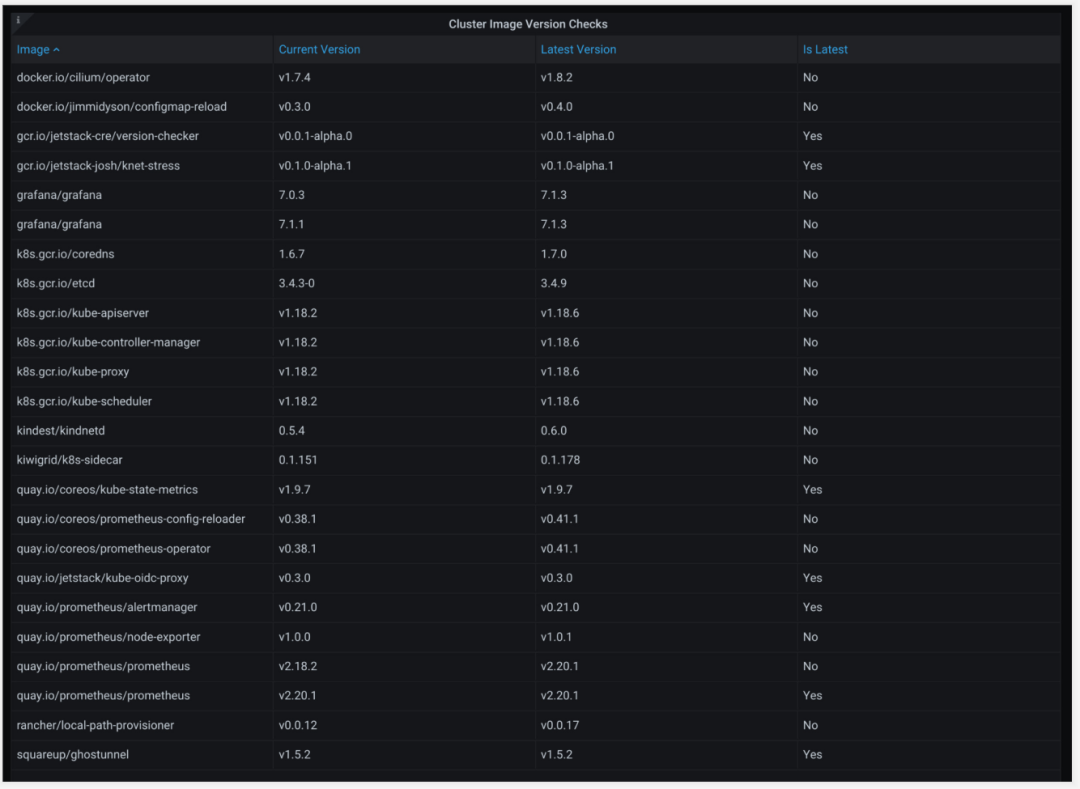The height and width of the screenshot is (789, 1080).
Task: Sort table by Current Version column
Action: [319, 50]
